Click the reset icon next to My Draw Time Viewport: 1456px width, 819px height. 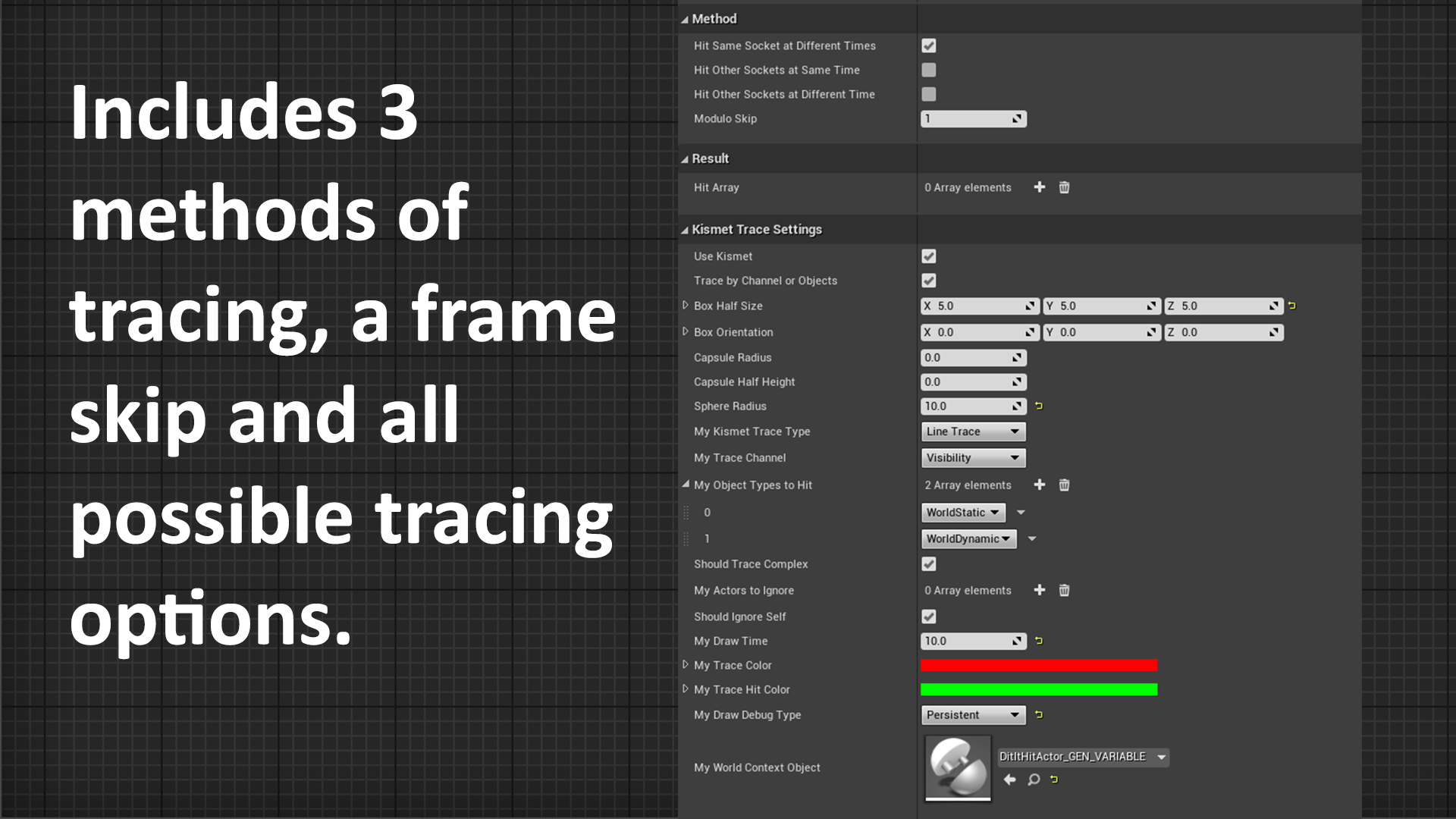coord(1040,641)
